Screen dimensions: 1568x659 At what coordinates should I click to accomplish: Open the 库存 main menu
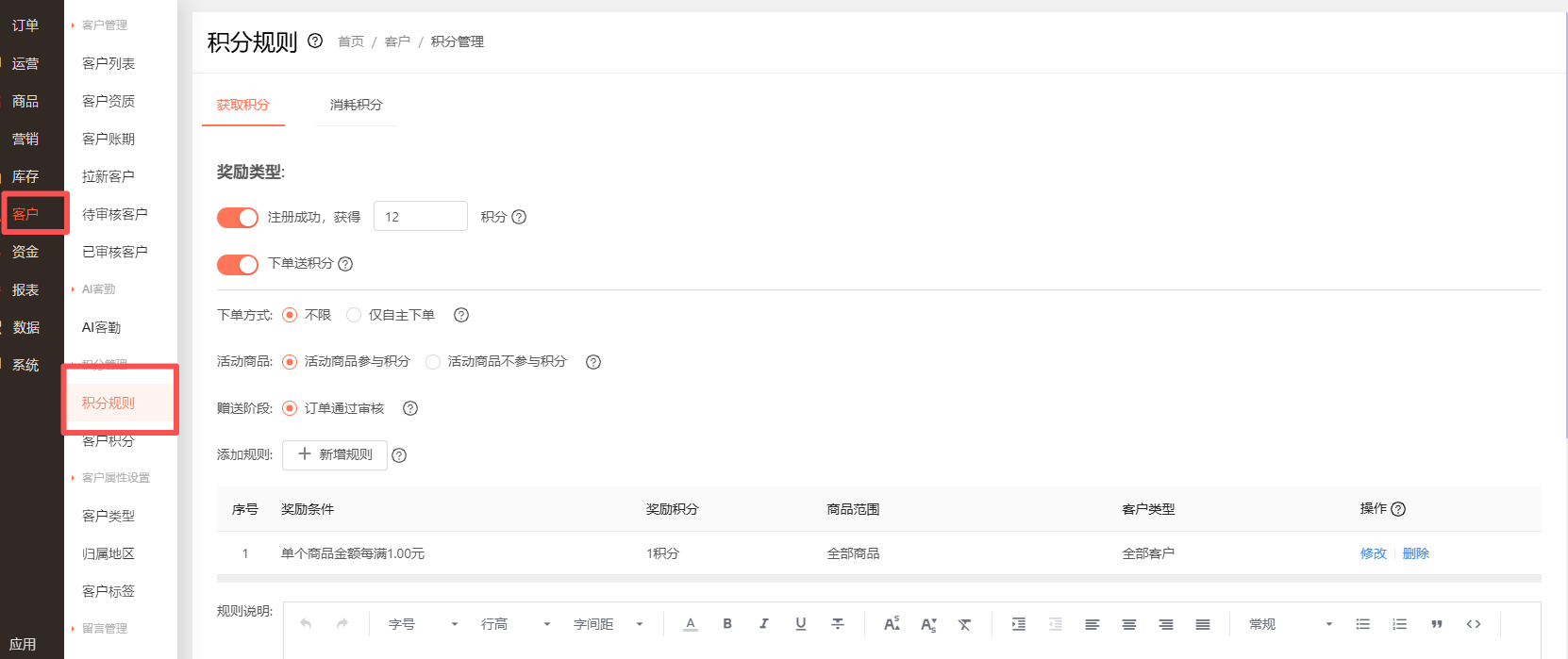[25, 176]
